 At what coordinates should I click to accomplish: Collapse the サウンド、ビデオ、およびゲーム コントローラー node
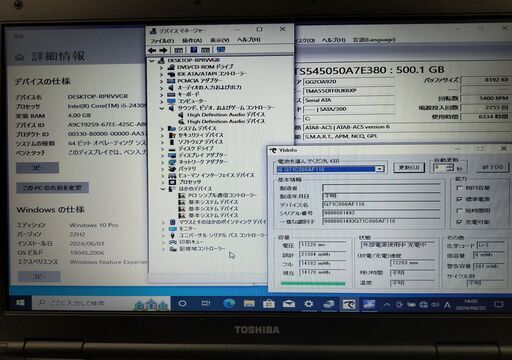pyautogui.click(x=162, y=108)
